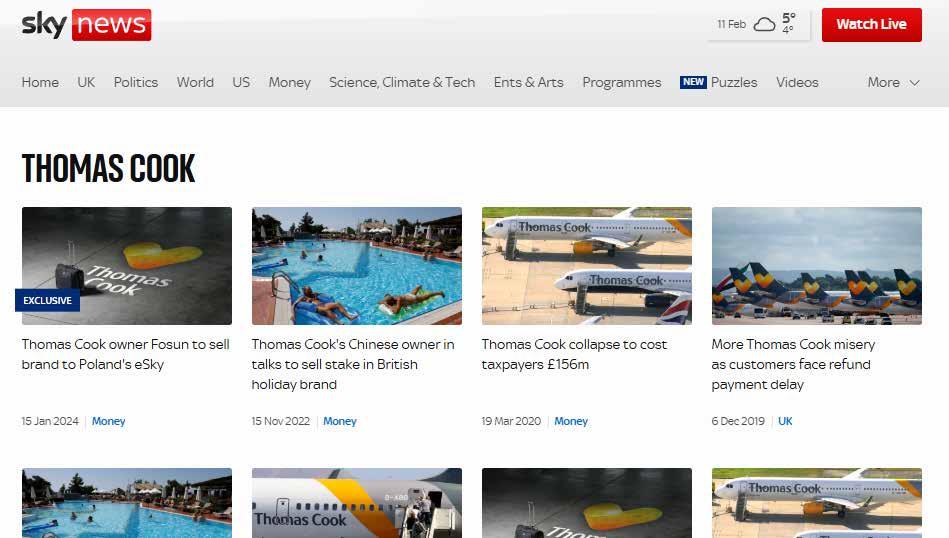The height and width of the screenshot is (538, 949).
Task: Open parked planes thumbnail of taxpayers article
Action: [x=586, y=266]
